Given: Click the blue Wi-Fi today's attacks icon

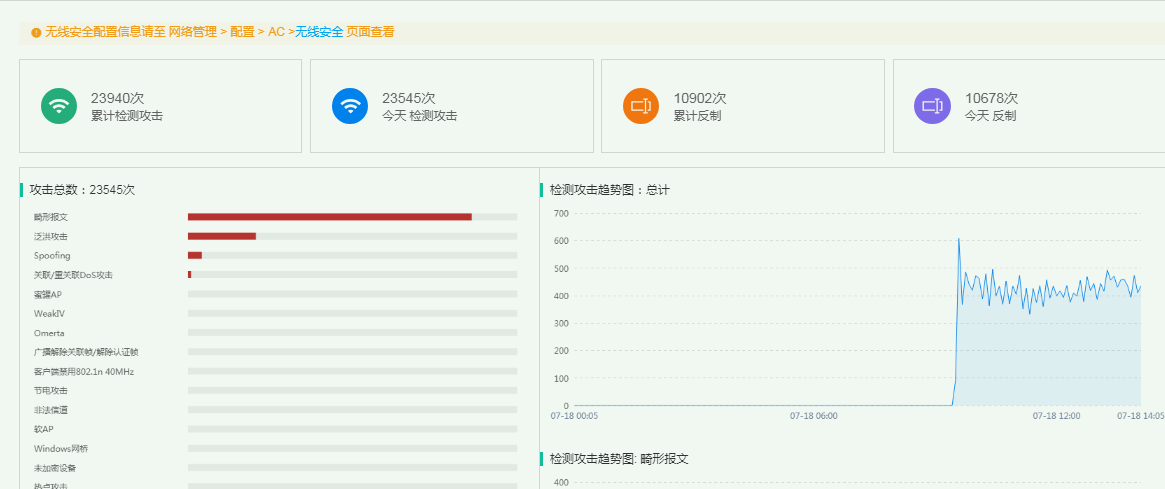Looking at the screenshot, I should tap(350, 106).
